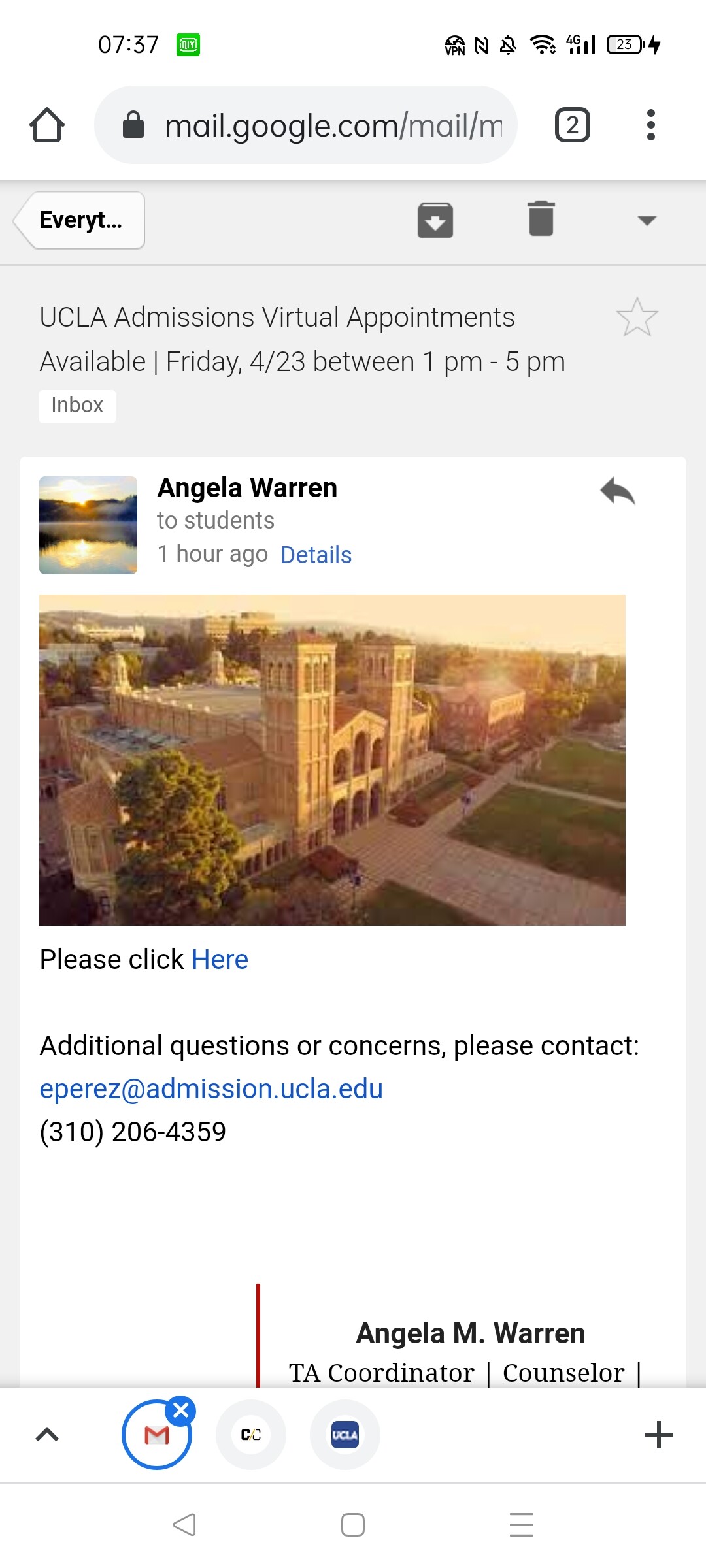This screenshot has width=706, height=1568.
Task: Expand the bottom tab strip chevron
Action: click(47, 1435)
